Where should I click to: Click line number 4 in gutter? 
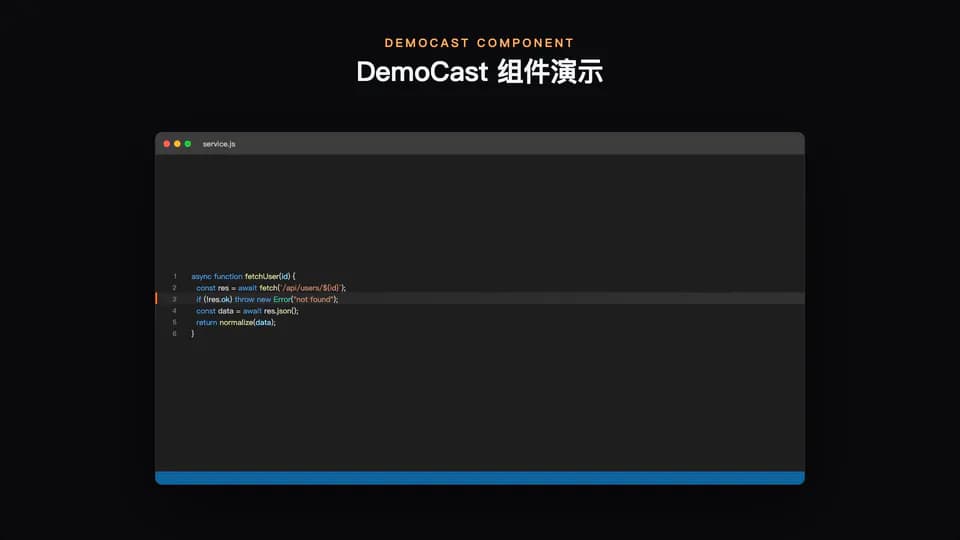pyautogui.click(x=174, y=311)
